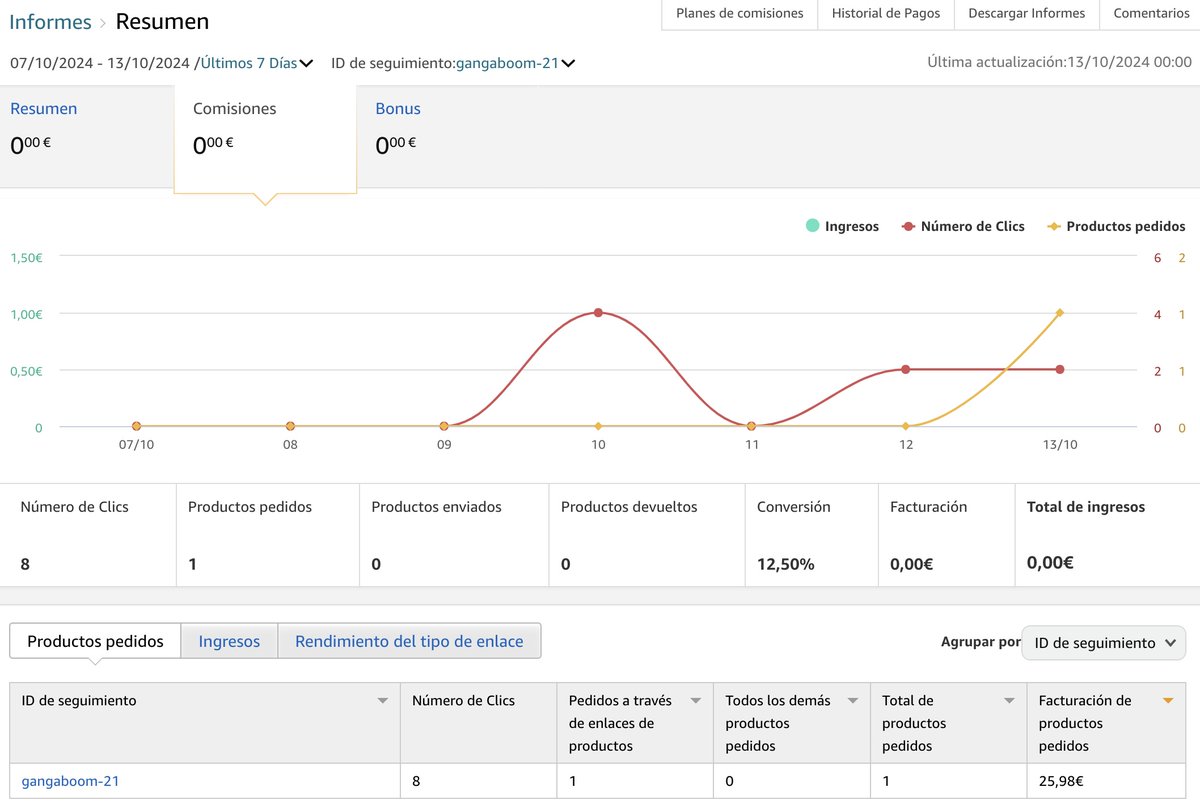This screenshot has height=808, width=1200.
Task: Open Comentarios tab
Action: click(x=1151, y=14)
